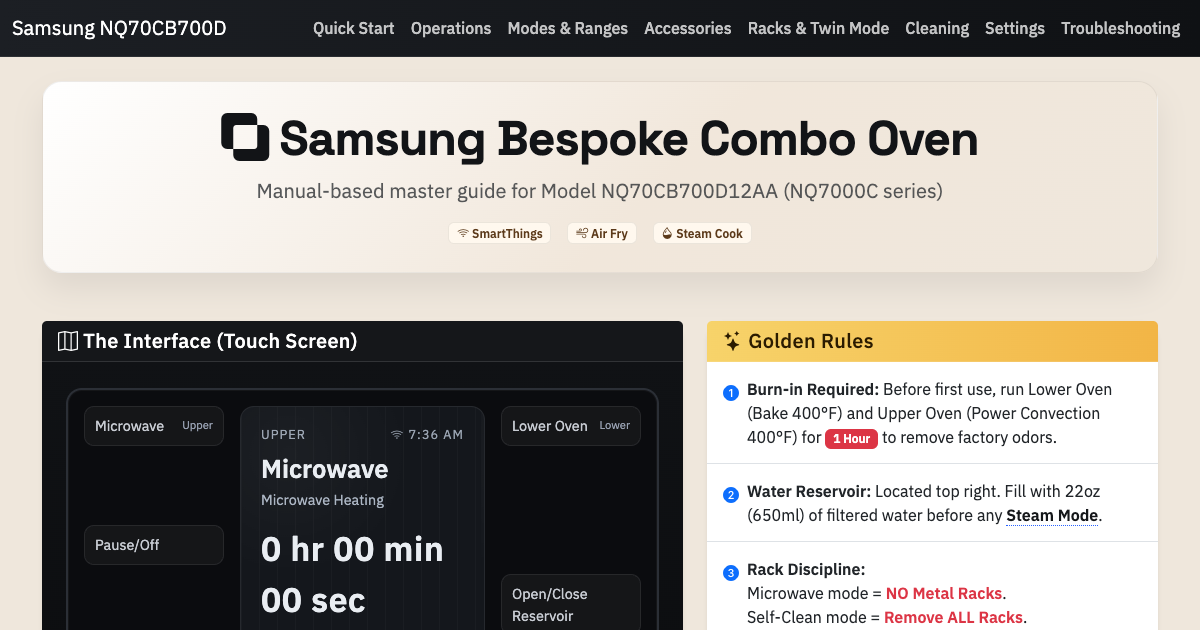Open the Quick Start nav item
Image resolution: width=1200 pixels, height=630 pixels.
354,28
